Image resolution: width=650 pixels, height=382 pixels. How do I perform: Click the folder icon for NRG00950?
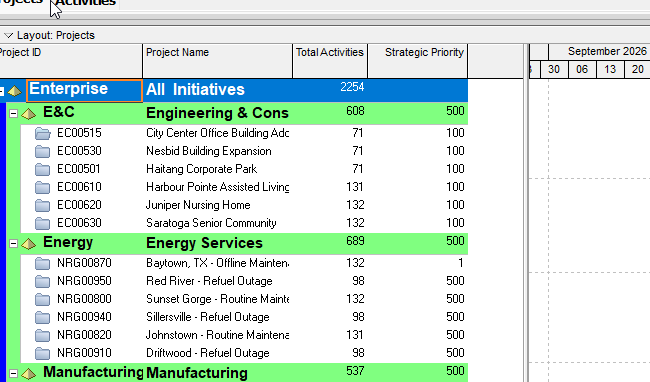43,281
